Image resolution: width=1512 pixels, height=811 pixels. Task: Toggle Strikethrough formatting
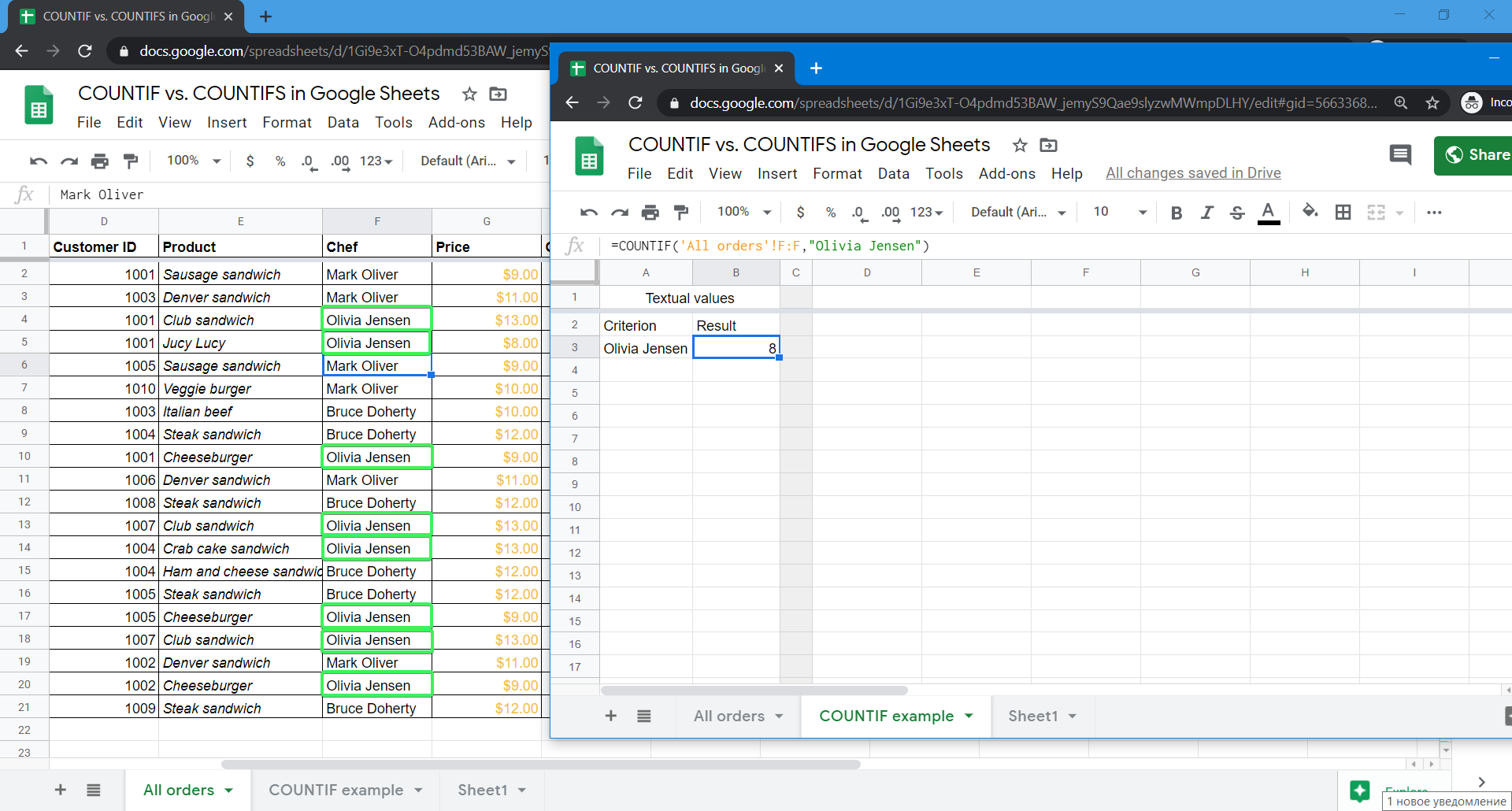(1237, 212)
